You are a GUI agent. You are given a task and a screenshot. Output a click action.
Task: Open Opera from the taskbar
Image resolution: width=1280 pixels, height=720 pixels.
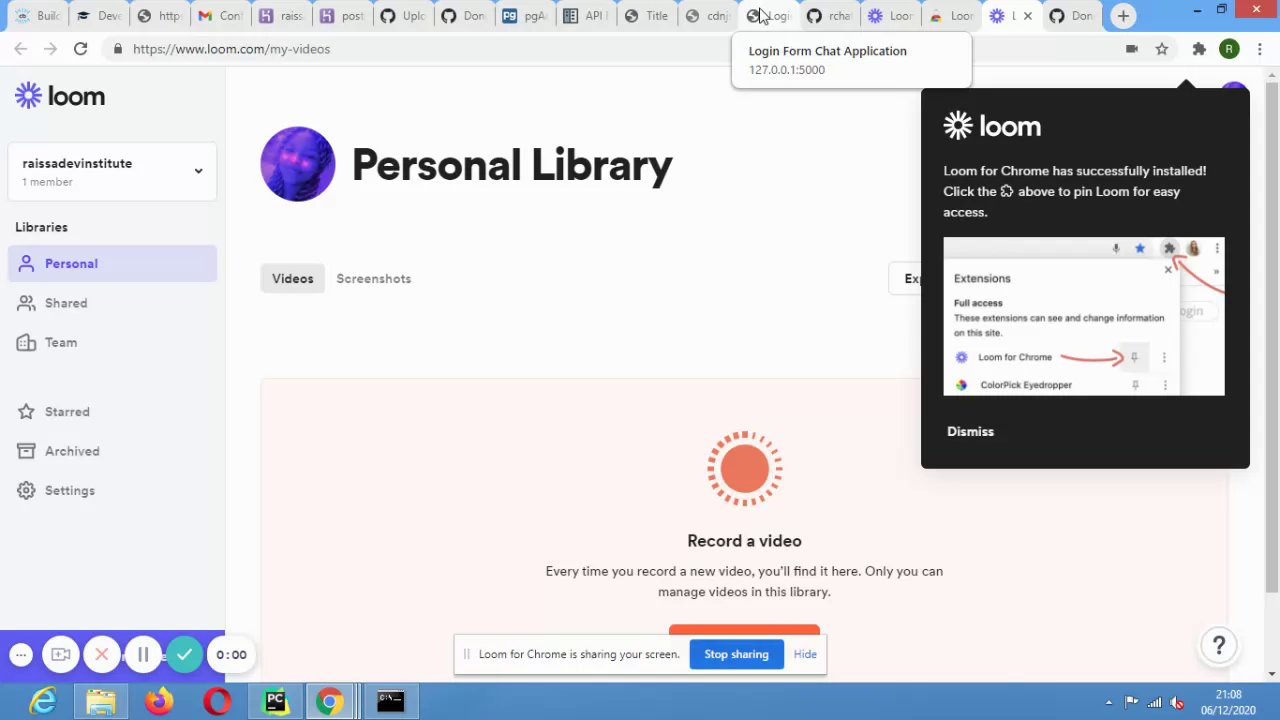(x=216, y=701)
